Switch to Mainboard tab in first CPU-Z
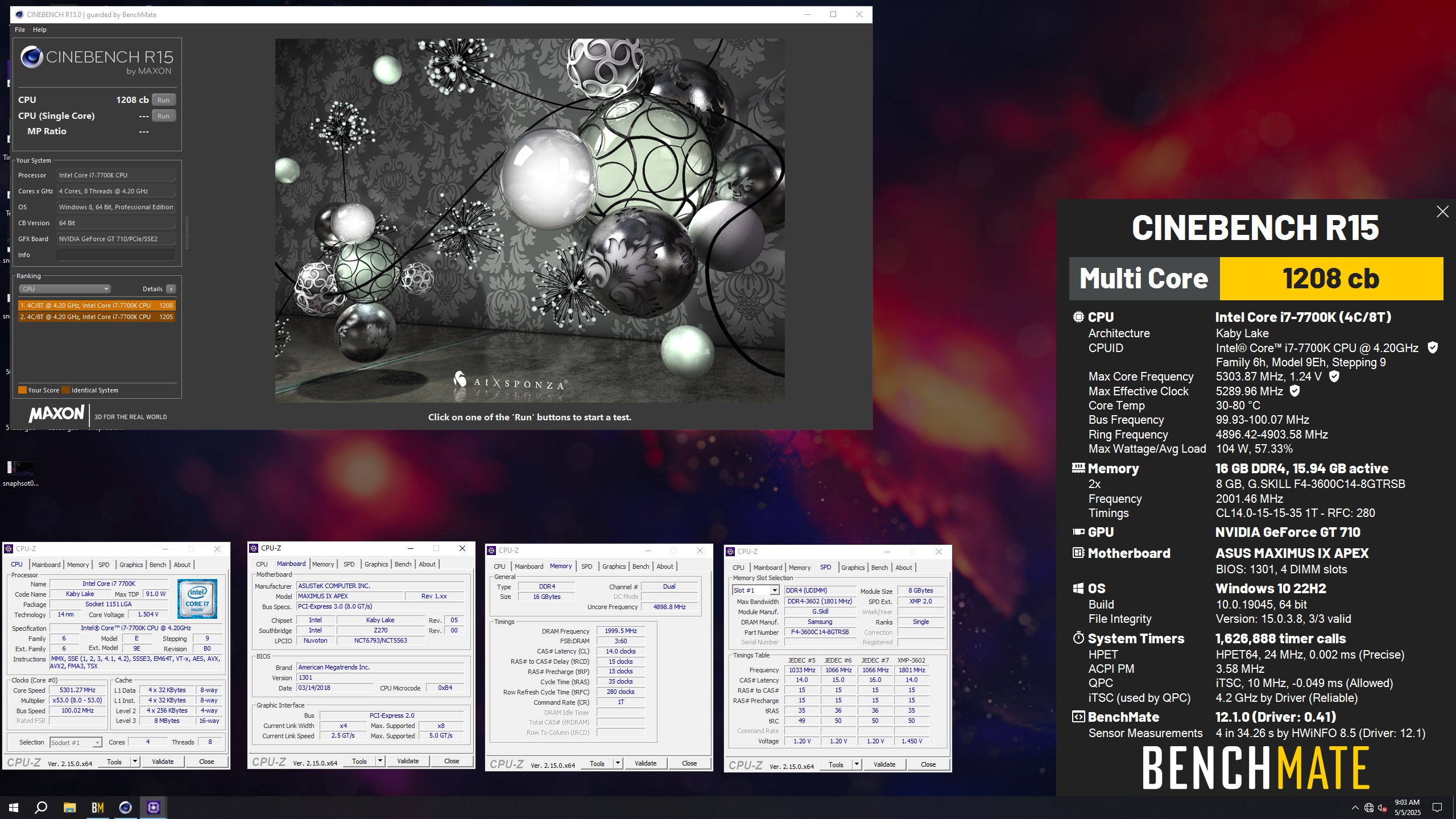Image resolution: width=1456 pixels, height=819 pixels. [46, 565]
